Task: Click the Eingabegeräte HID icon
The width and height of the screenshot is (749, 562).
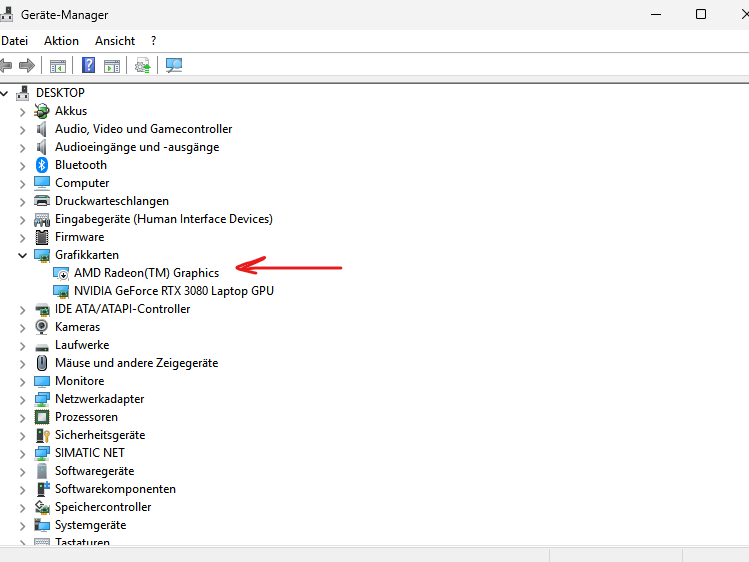Action: tap(42, 219)
